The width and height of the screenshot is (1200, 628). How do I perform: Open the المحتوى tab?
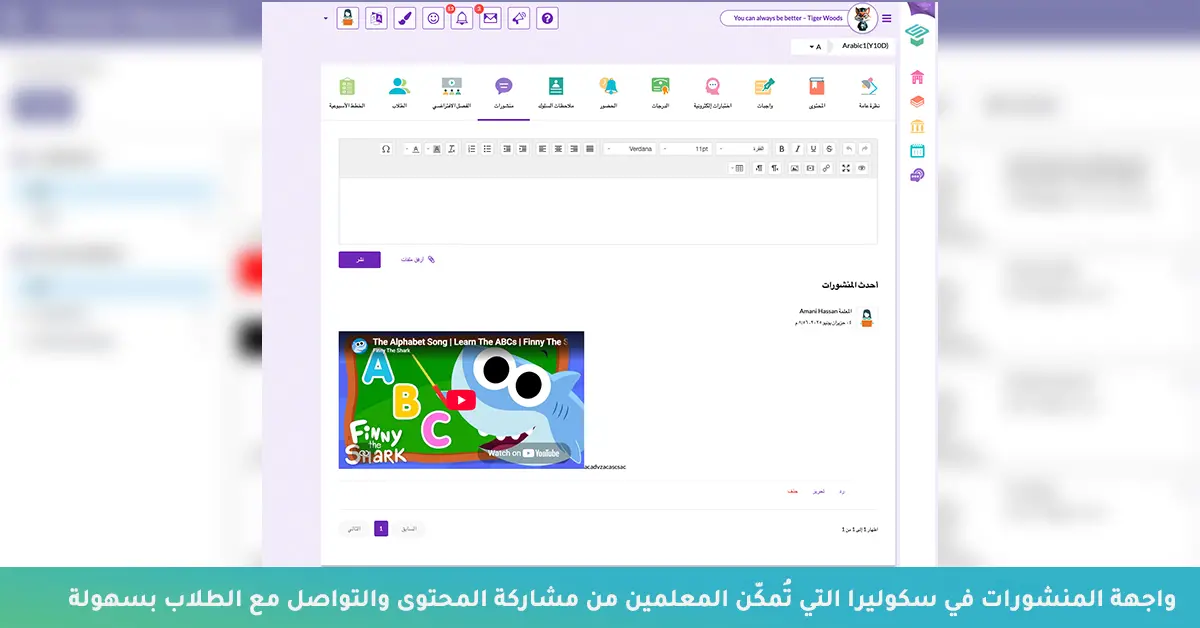(x=816, y=93)
